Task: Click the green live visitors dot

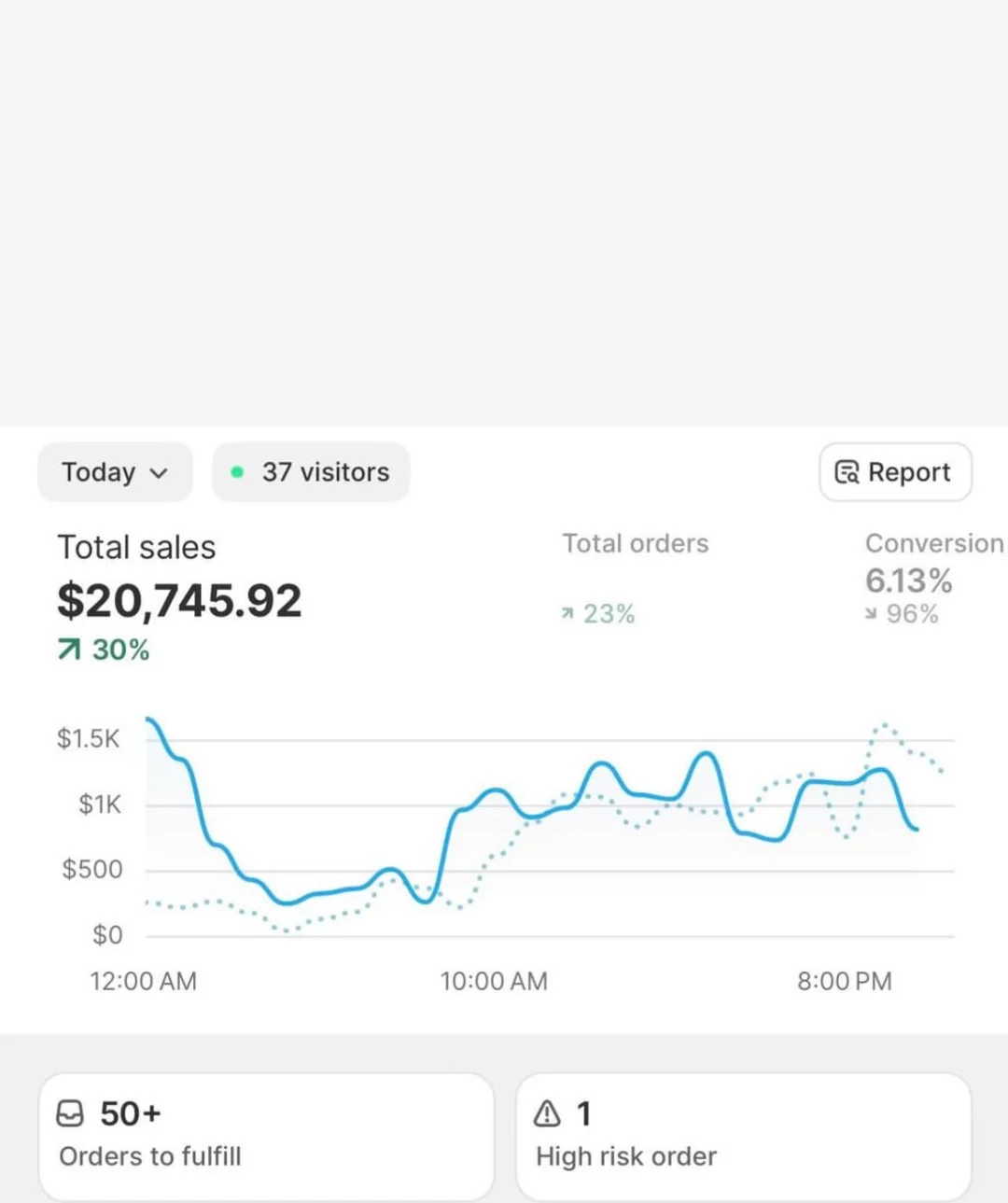Action: pyautogui.click(x=237, y=472)
